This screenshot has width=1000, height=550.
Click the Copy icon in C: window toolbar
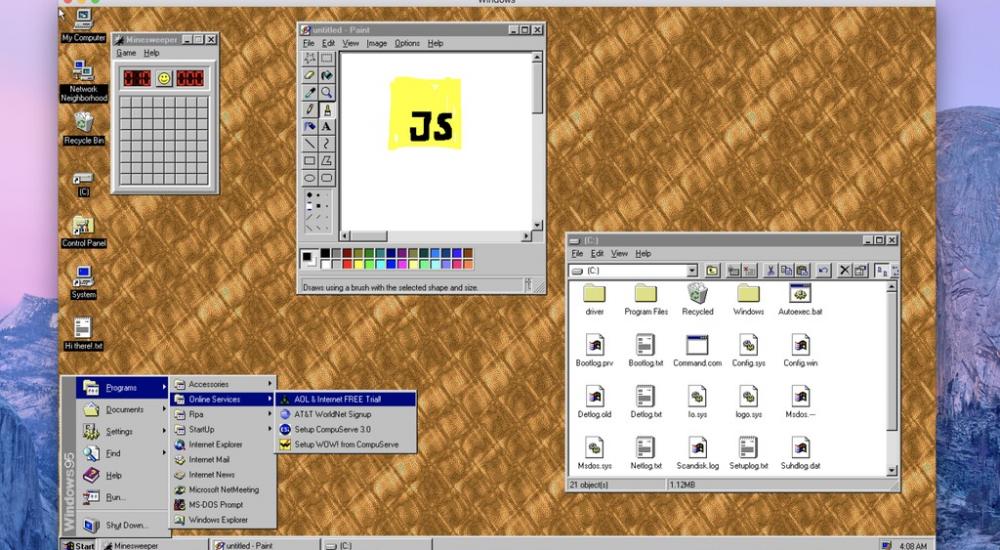pos(786,271)
